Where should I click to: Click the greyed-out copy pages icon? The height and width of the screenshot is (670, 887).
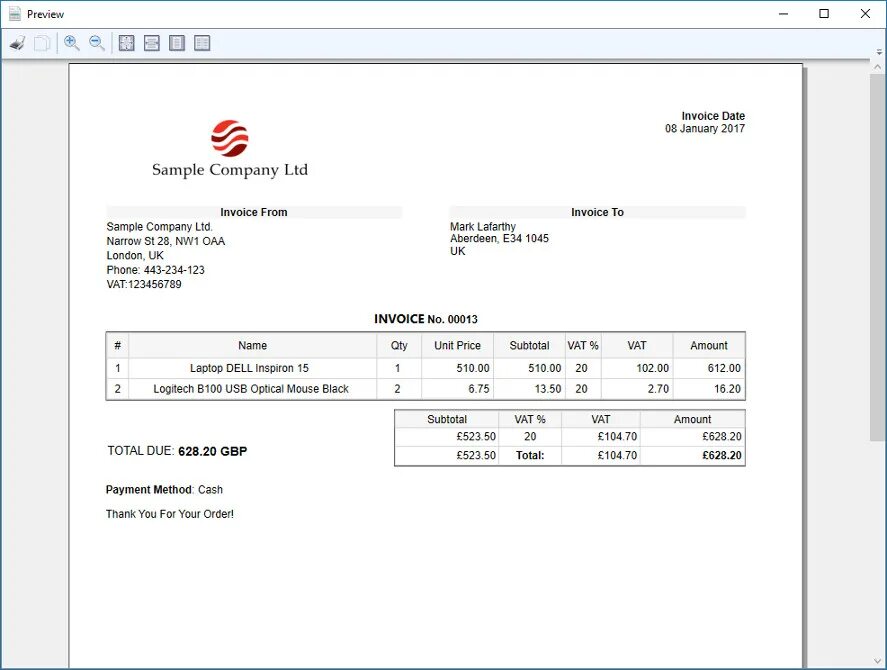coord(42,43)
